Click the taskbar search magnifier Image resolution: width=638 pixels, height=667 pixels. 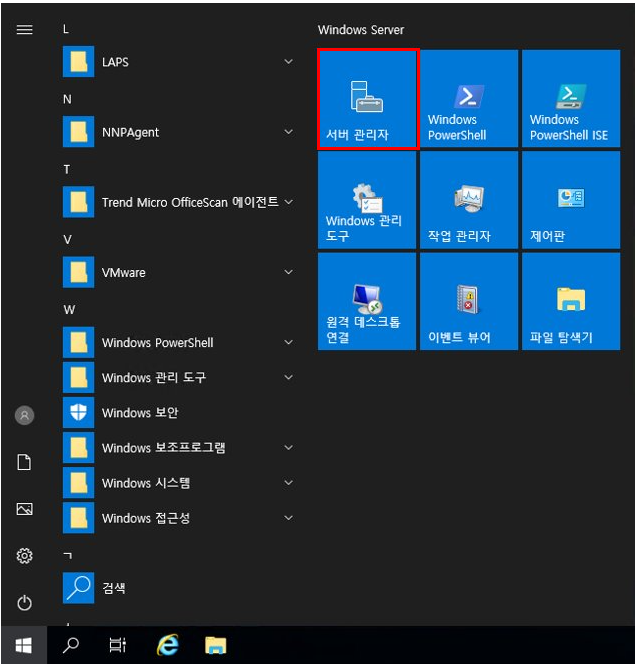(71, 646)
